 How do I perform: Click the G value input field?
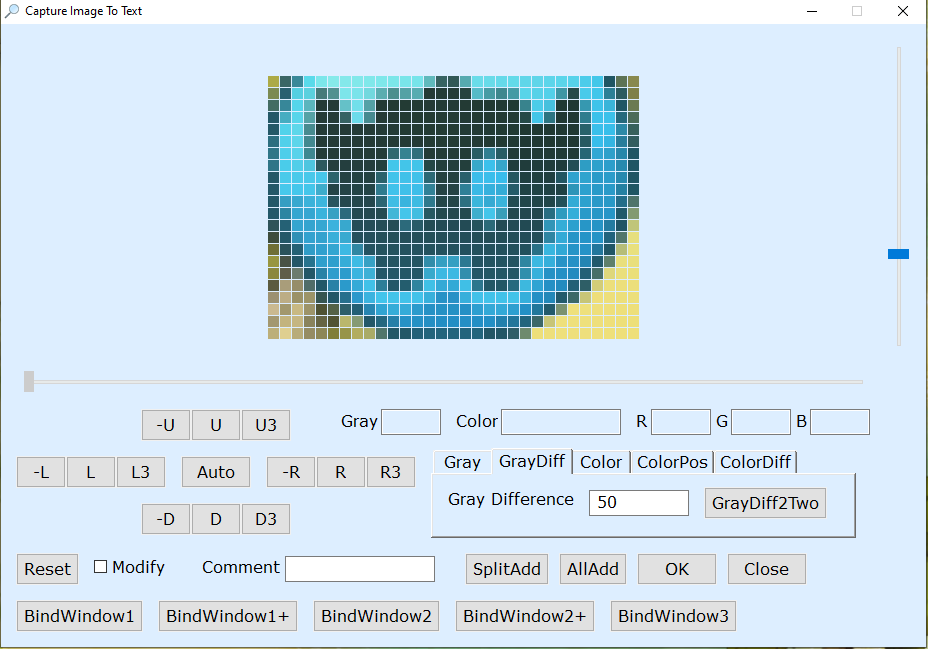pos(761,422)
